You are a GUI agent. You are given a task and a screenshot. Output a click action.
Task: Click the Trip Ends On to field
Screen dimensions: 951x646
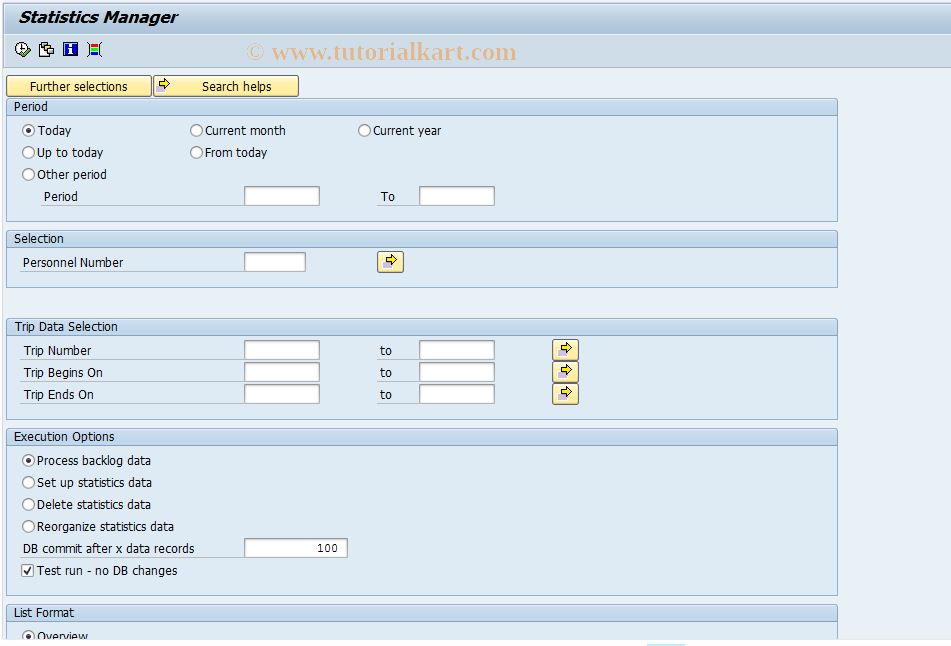[x=457, y=394]
